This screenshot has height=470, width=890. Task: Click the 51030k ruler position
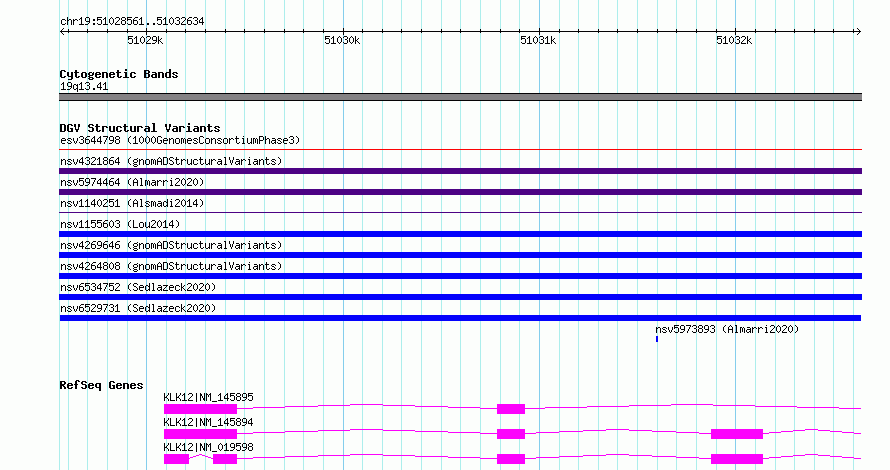[x=342, y=40]
